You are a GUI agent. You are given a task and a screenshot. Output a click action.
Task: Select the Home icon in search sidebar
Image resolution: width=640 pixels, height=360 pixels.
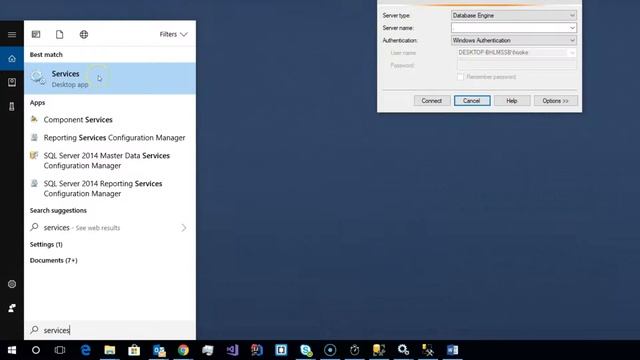point(12,59)
